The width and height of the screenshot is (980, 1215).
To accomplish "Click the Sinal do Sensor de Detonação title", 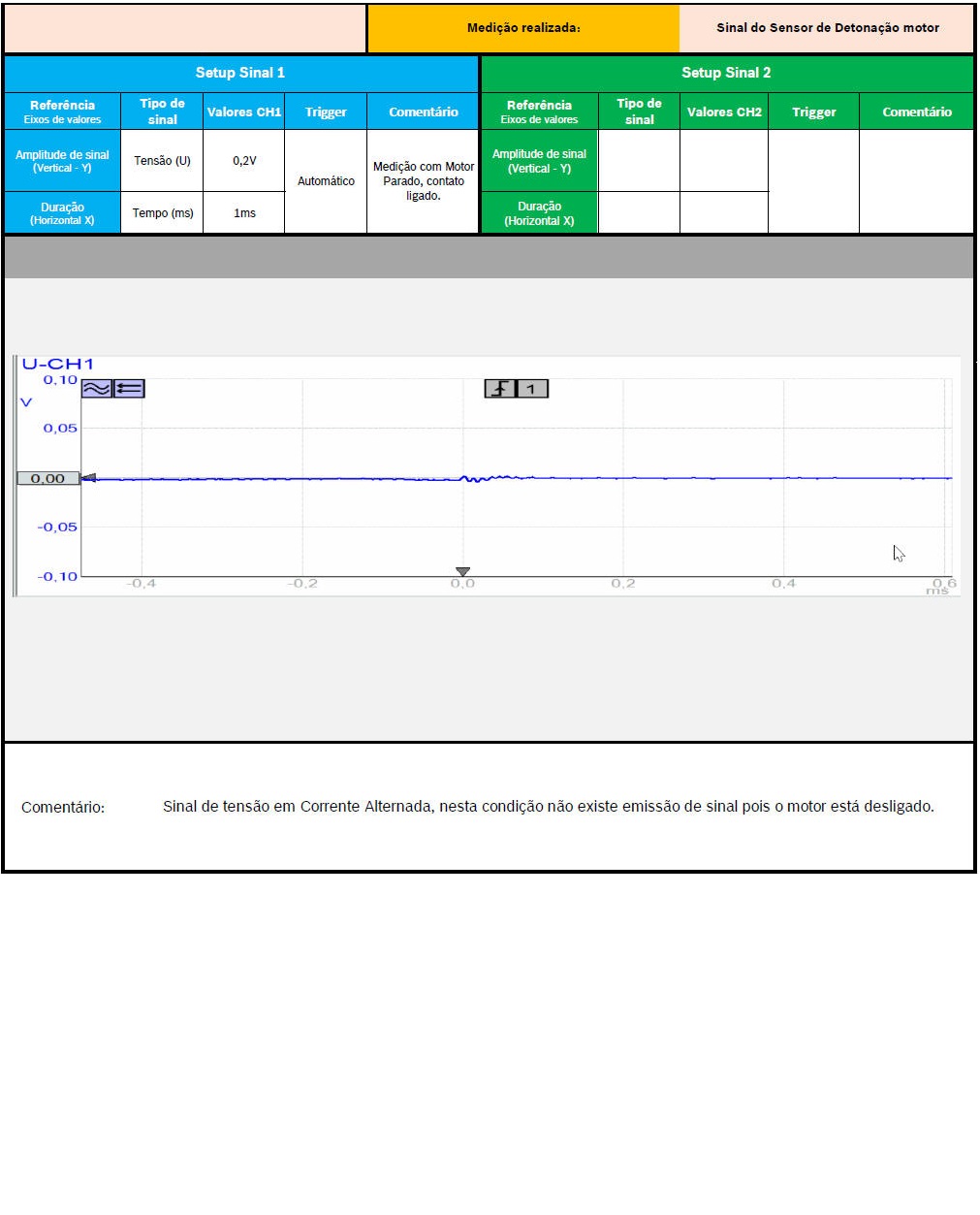I will (x=827, y=28).
